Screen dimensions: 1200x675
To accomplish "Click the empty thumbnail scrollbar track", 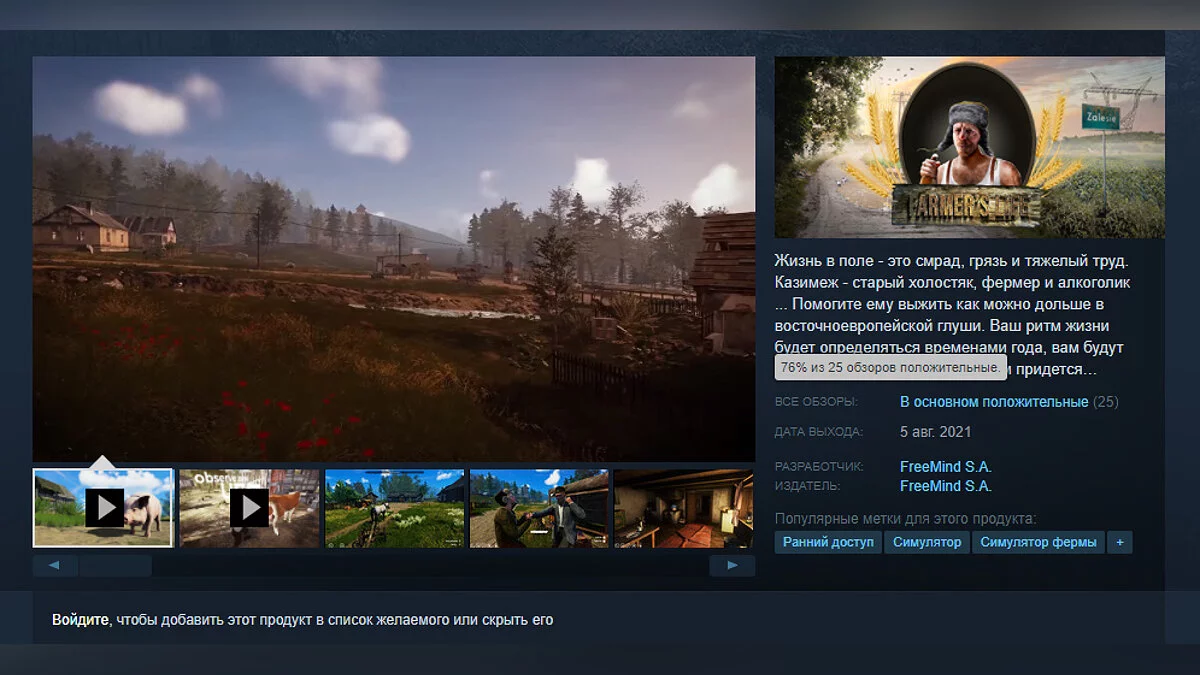I will pos(430,566).
